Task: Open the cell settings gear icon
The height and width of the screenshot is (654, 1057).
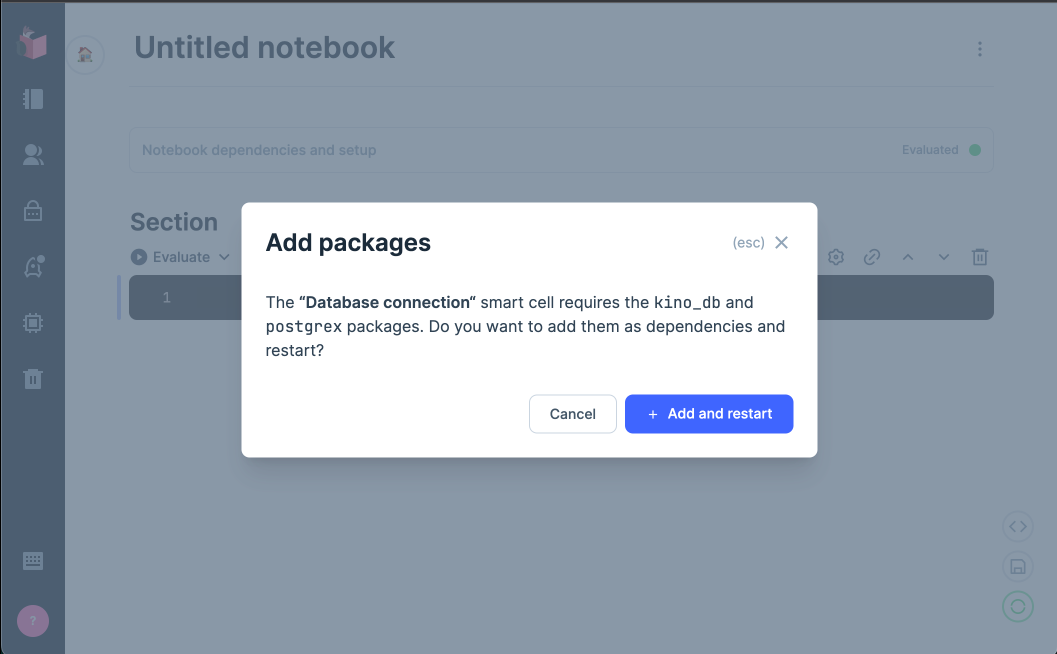Action: click(835, 257)
